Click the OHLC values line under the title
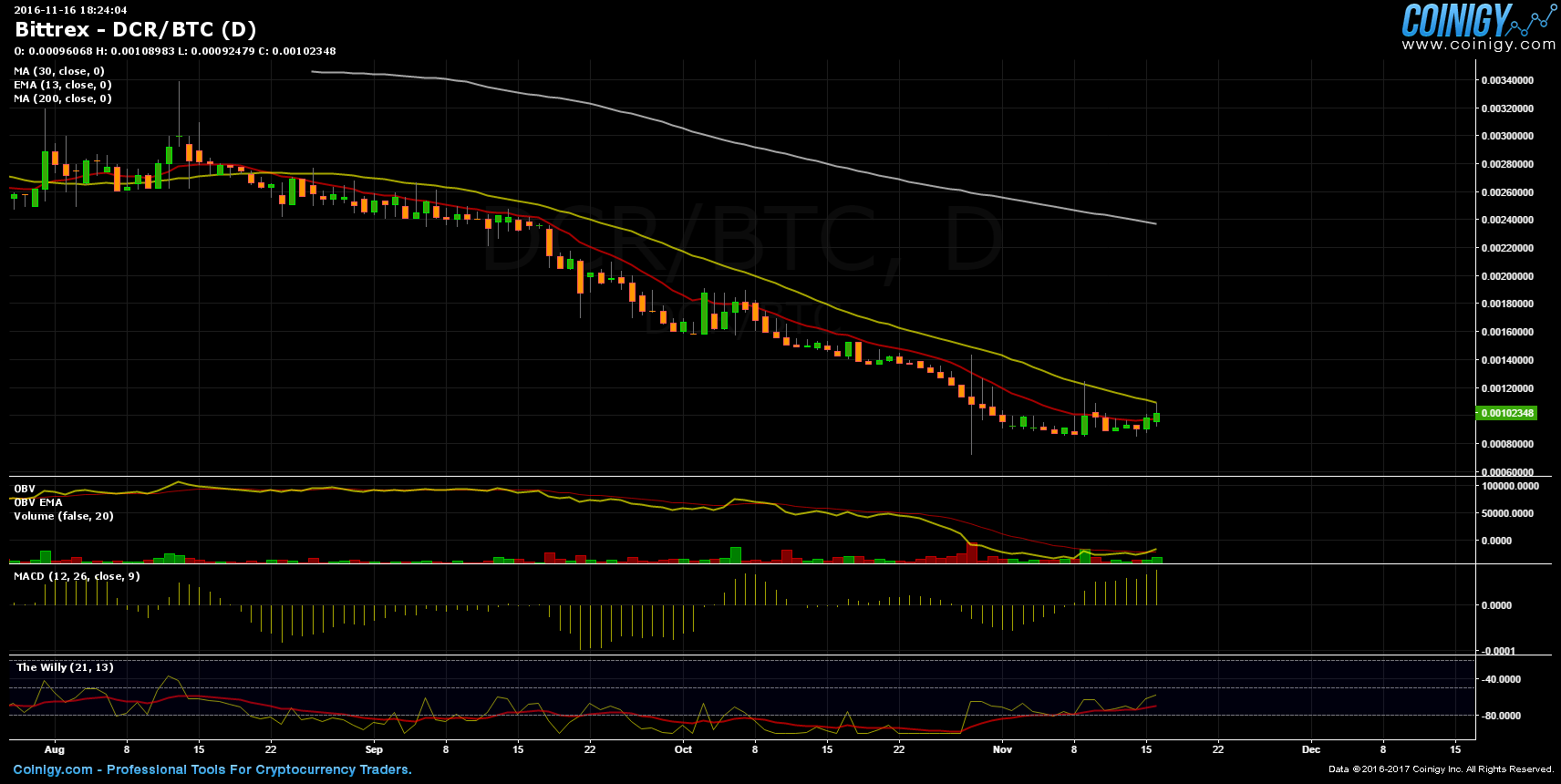Screen dimensions: 1561x784 point(175,51)
